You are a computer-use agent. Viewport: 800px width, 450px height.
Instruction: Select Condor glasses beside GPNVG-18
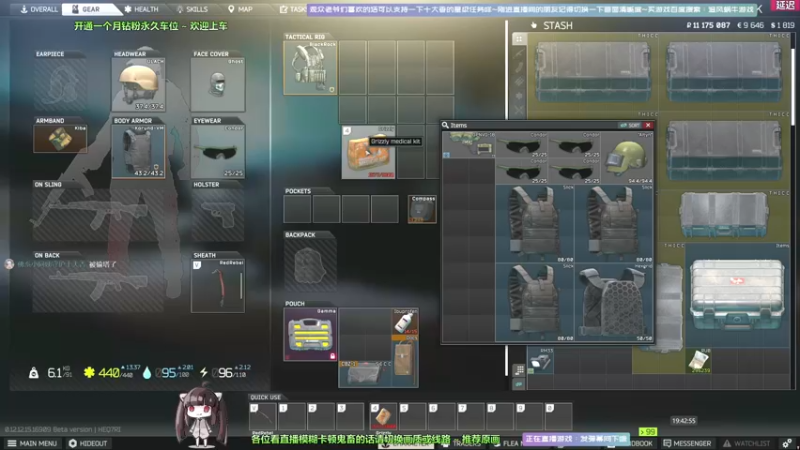pyautogui.click(x=522, y=145)
